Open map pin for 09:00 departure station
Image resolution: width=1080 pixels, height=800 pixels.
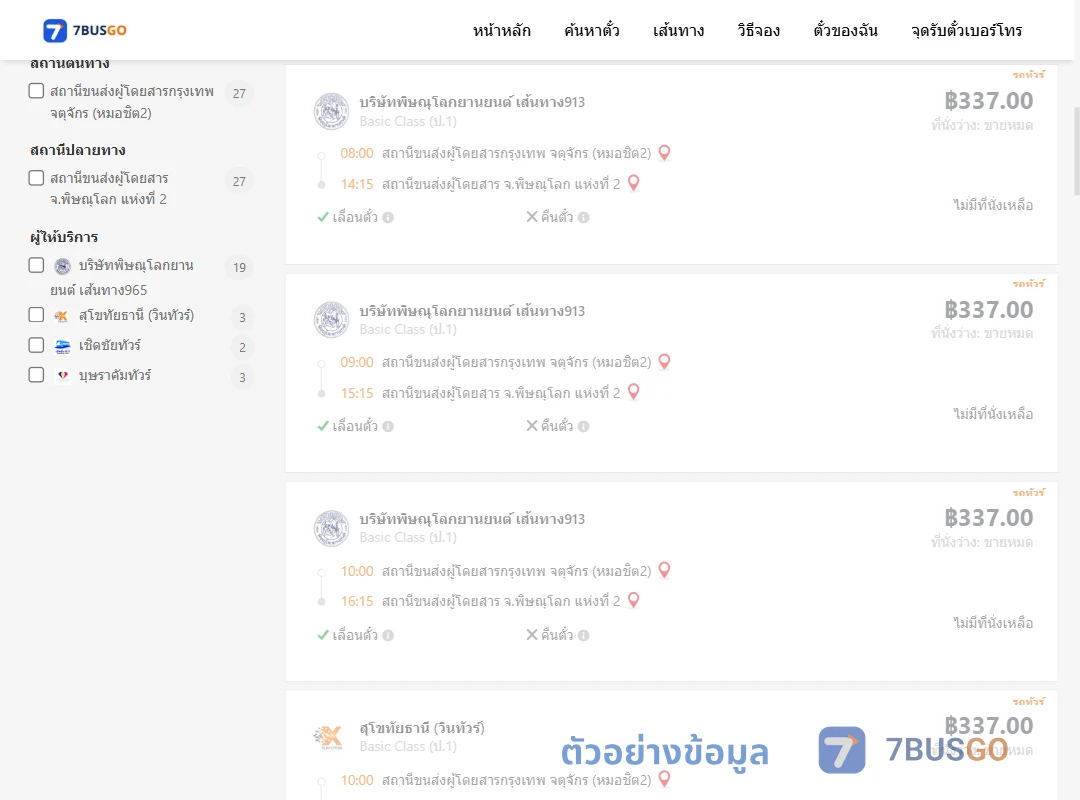[x=664, y=361]
